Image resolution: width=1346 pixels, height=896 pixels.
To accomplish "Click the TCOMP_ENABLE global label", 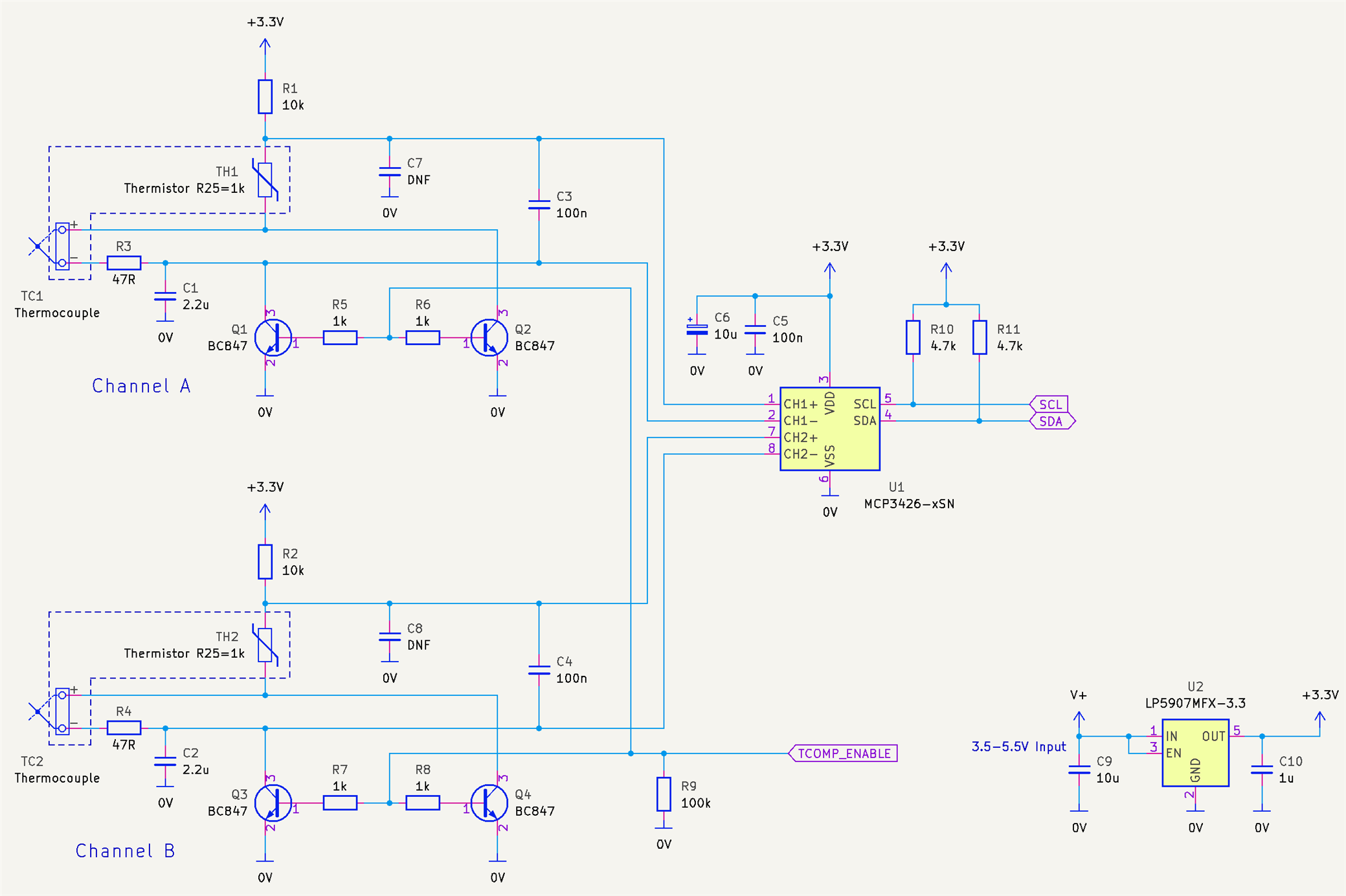I will tap(843, 754).
